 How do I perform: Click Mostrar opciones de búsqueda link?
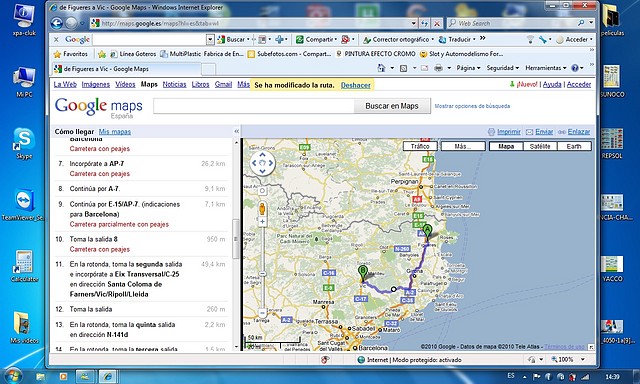[x=472, y=106]
